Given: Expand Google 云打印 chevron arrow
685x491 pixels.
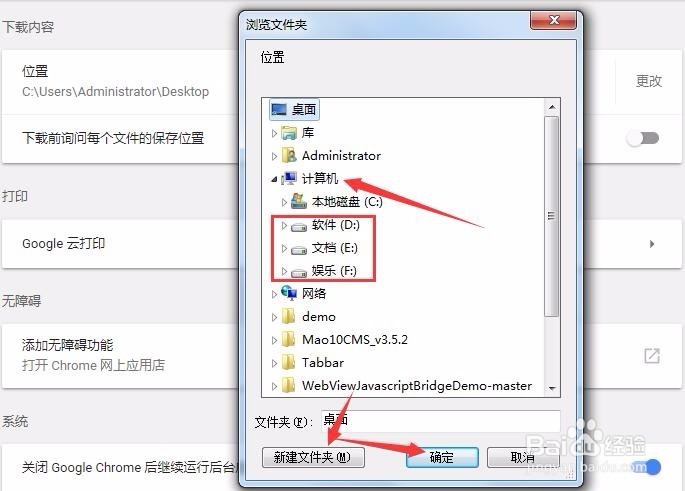Looking at the screenshot, I should [x=652, y=244].
